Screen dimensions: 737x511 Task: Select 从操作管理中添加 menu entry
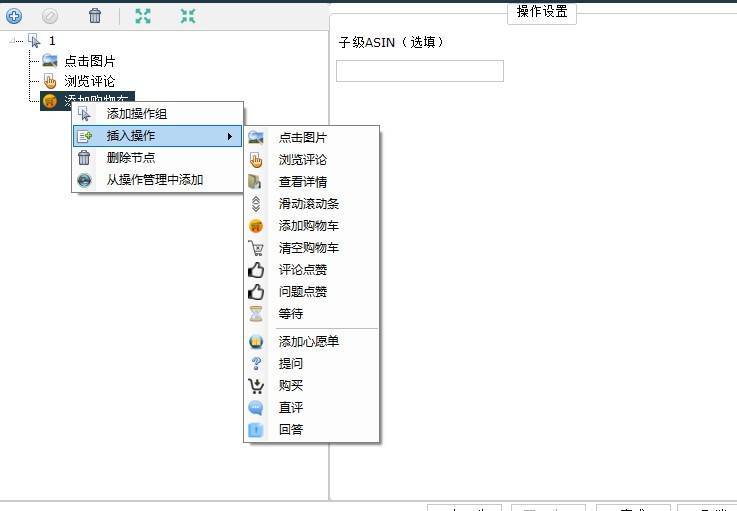[155, 180]
